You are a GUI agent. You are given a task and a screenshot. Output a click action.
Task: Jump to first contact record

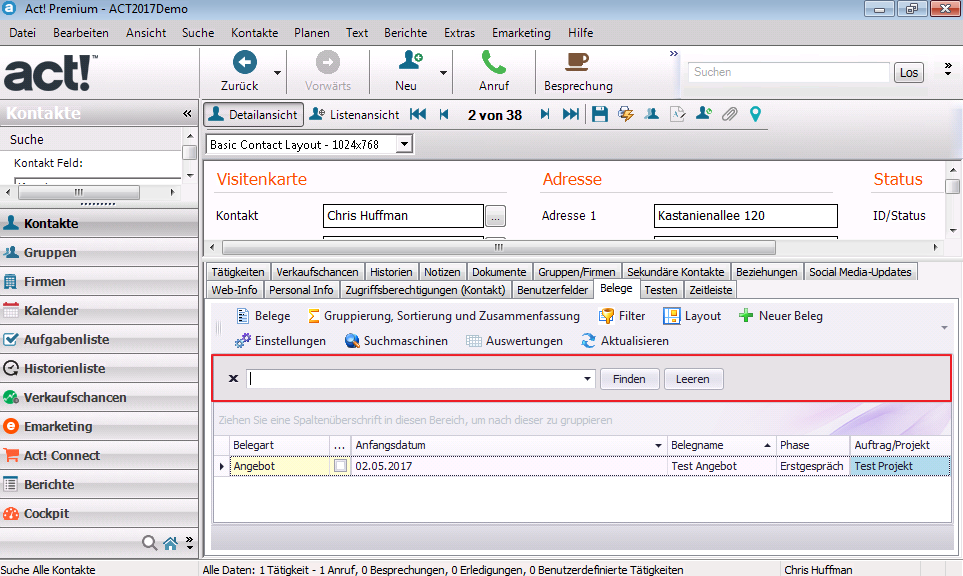418,114
